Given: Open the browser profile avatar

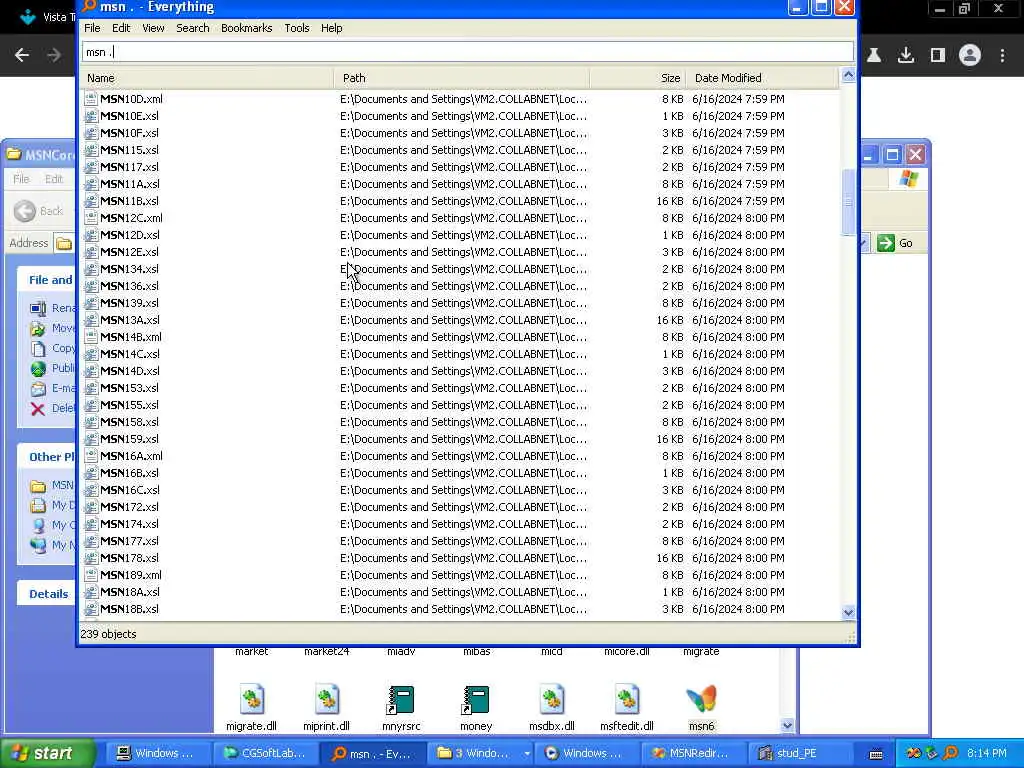Looking at the screenshot, I should (x=970, y=56).
